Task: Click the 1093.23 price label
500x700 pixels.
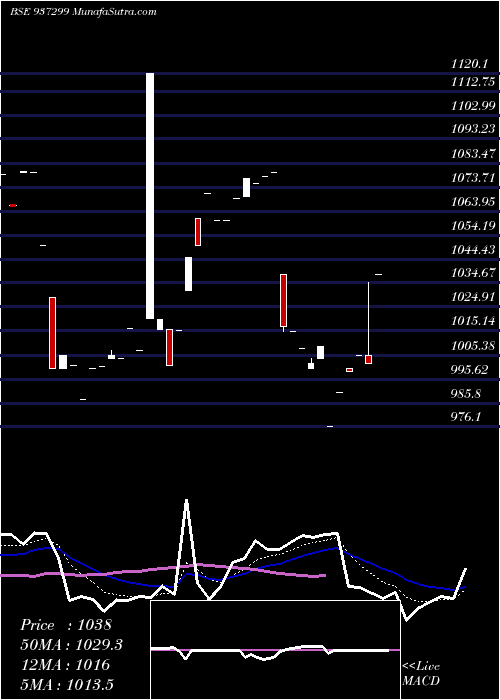Action: pos(473,129)
